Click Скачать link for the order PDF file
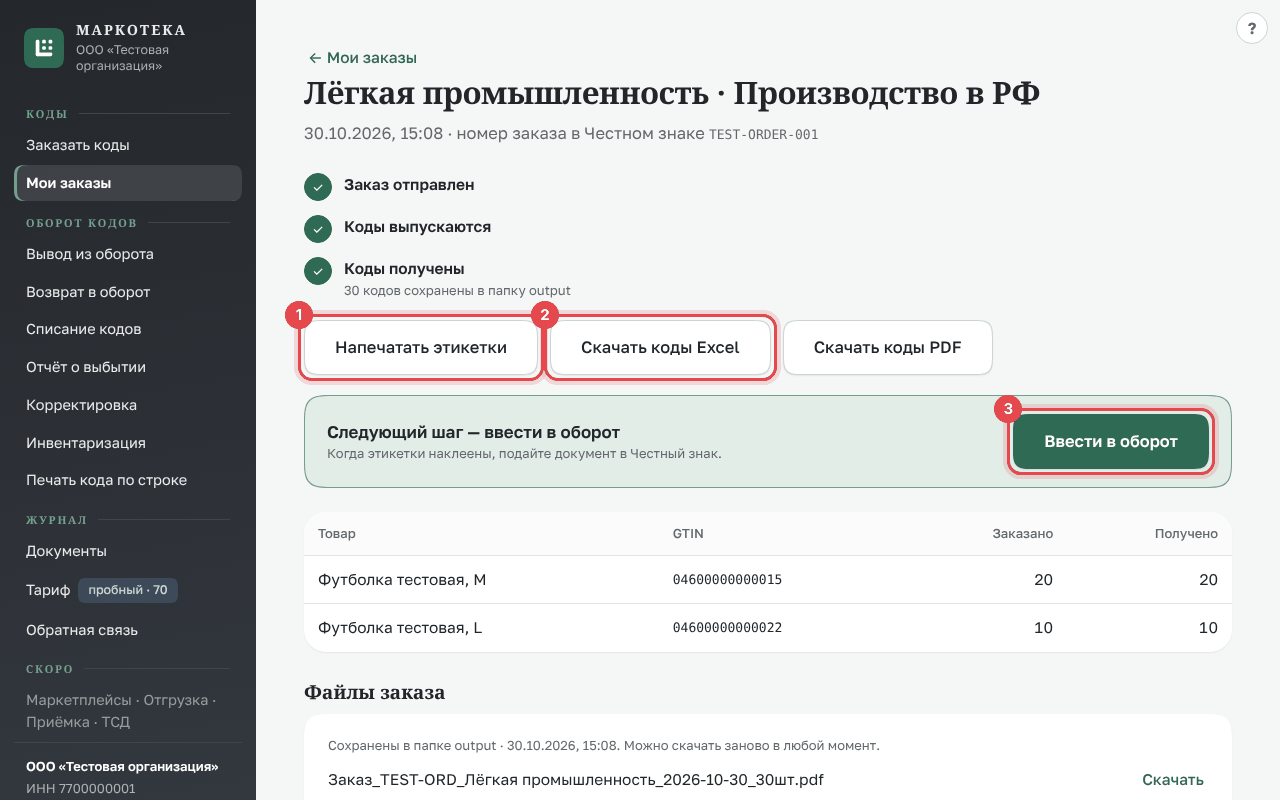This screenshot has height=800, width=1280. [1173, 780]
